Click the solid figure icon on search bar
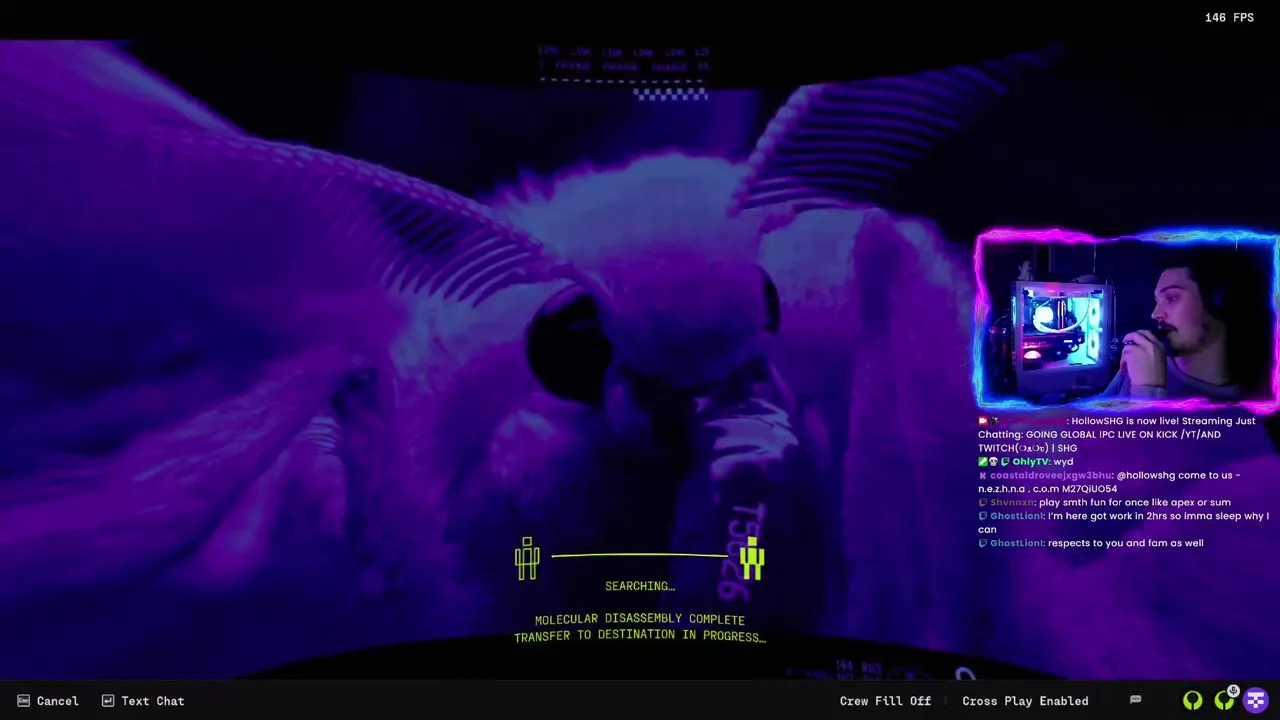 pyautogui.click(x=752, y=558)
